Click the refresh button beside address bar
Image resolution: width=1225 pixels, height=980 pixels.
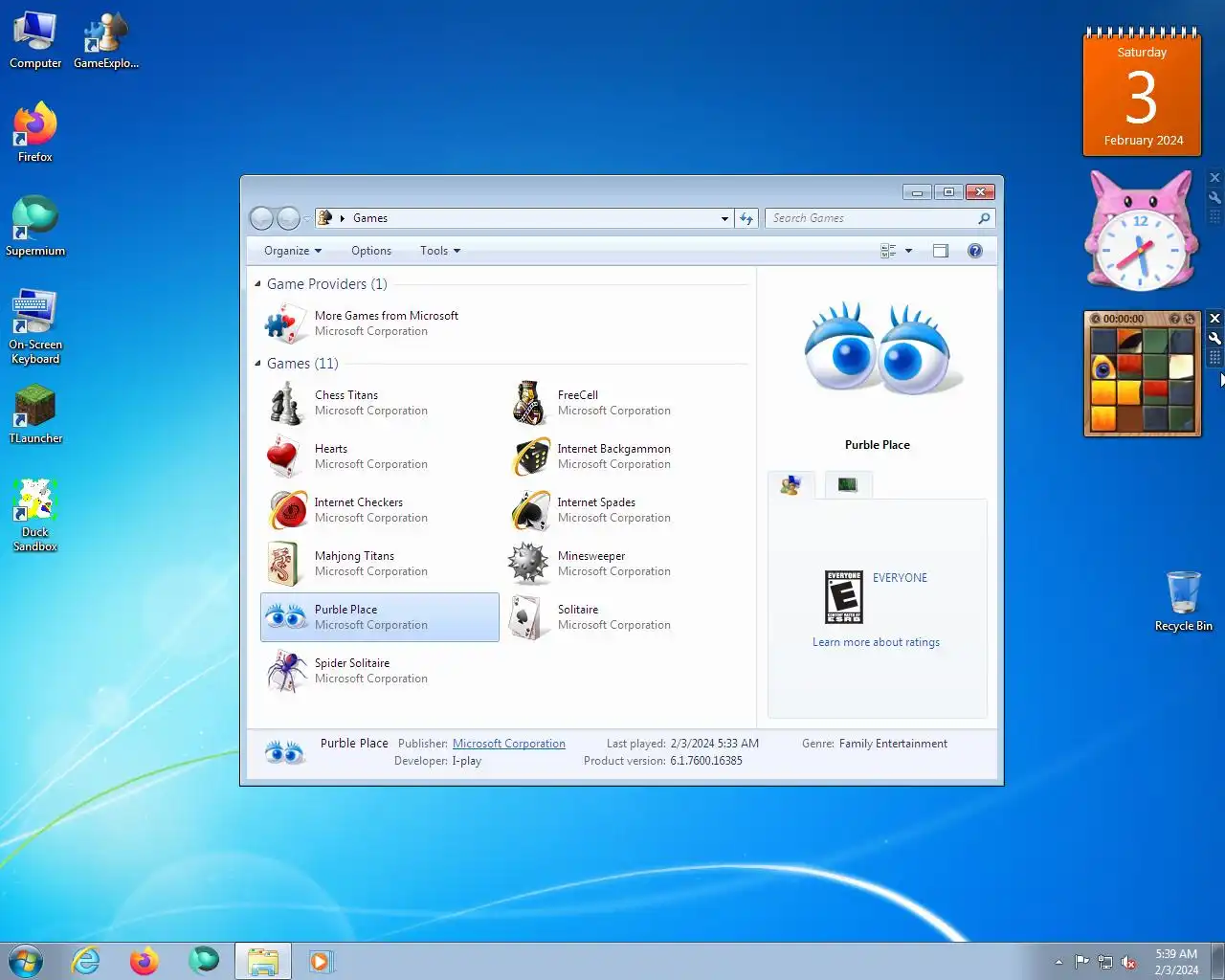(746, 218)
